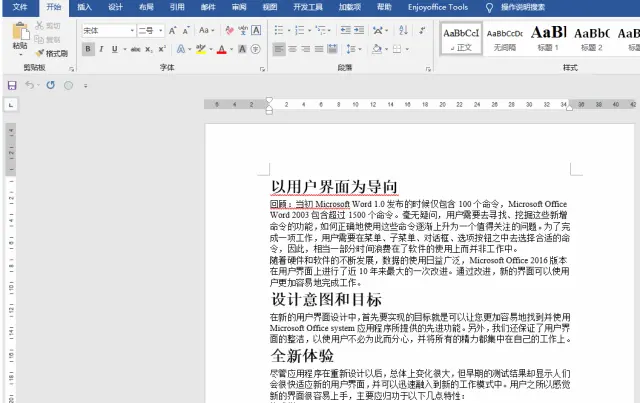This screenshot has width=640, height=403.
Task: Apply the 正文 (Normal) style
Action: click(461, 39)
